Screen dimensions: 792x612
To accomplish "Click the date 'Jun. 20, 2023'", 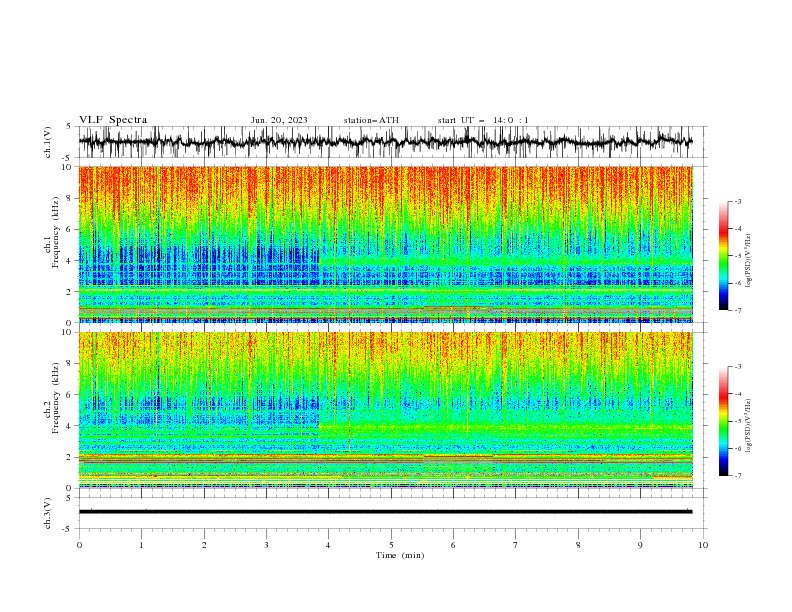I will 279,120.
